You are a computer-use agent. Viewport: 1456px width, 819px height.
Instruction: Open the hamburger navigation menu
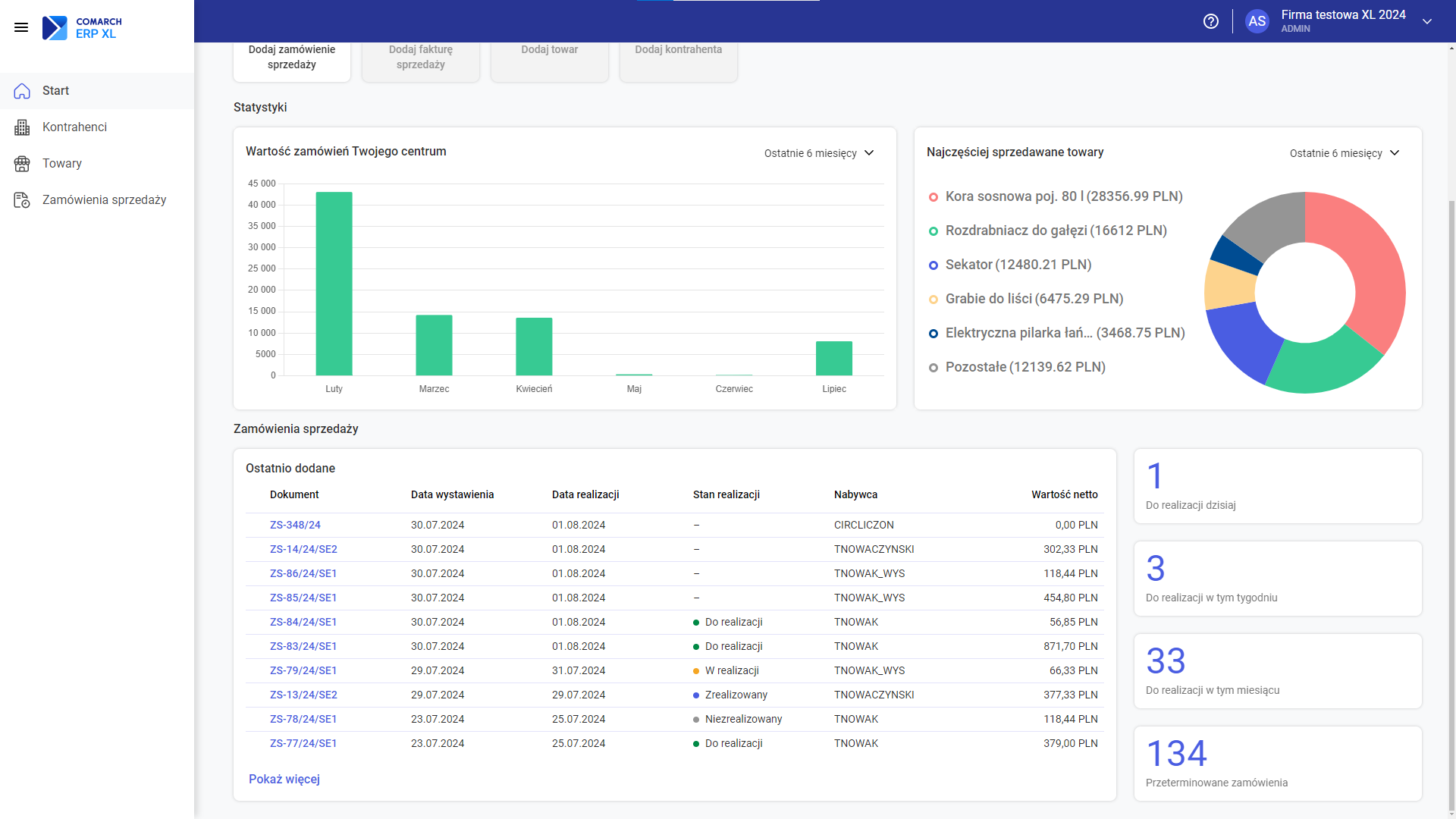[21, 27]
